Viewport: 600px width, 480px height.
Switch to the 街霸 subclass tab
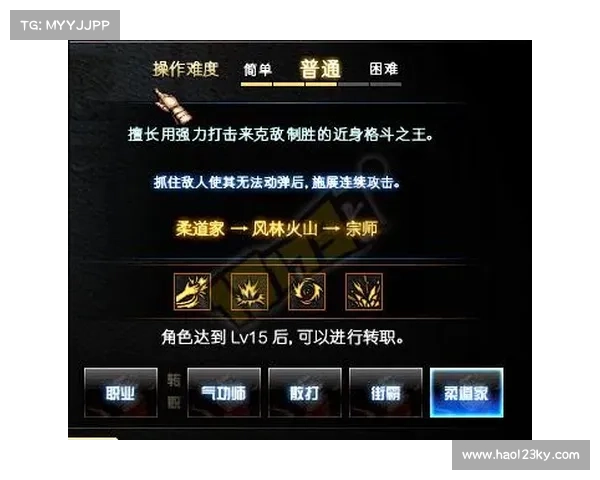tap(385, 392)
